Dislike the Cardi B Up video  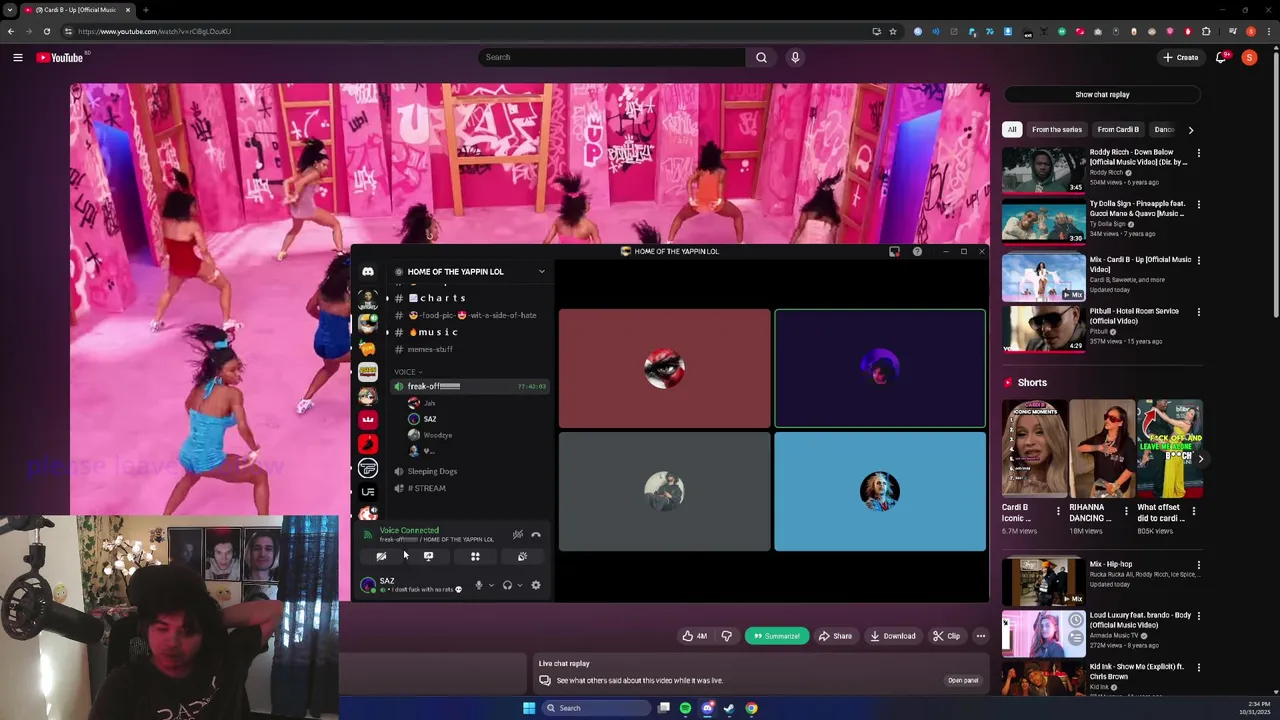pos(727,636)
